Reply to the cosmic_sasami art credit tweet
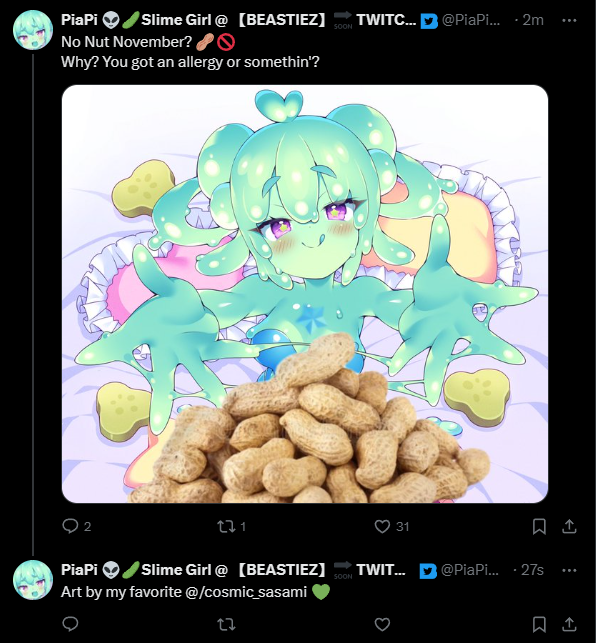This screenshot has height=643, width=596. click(x=70, y=624)
